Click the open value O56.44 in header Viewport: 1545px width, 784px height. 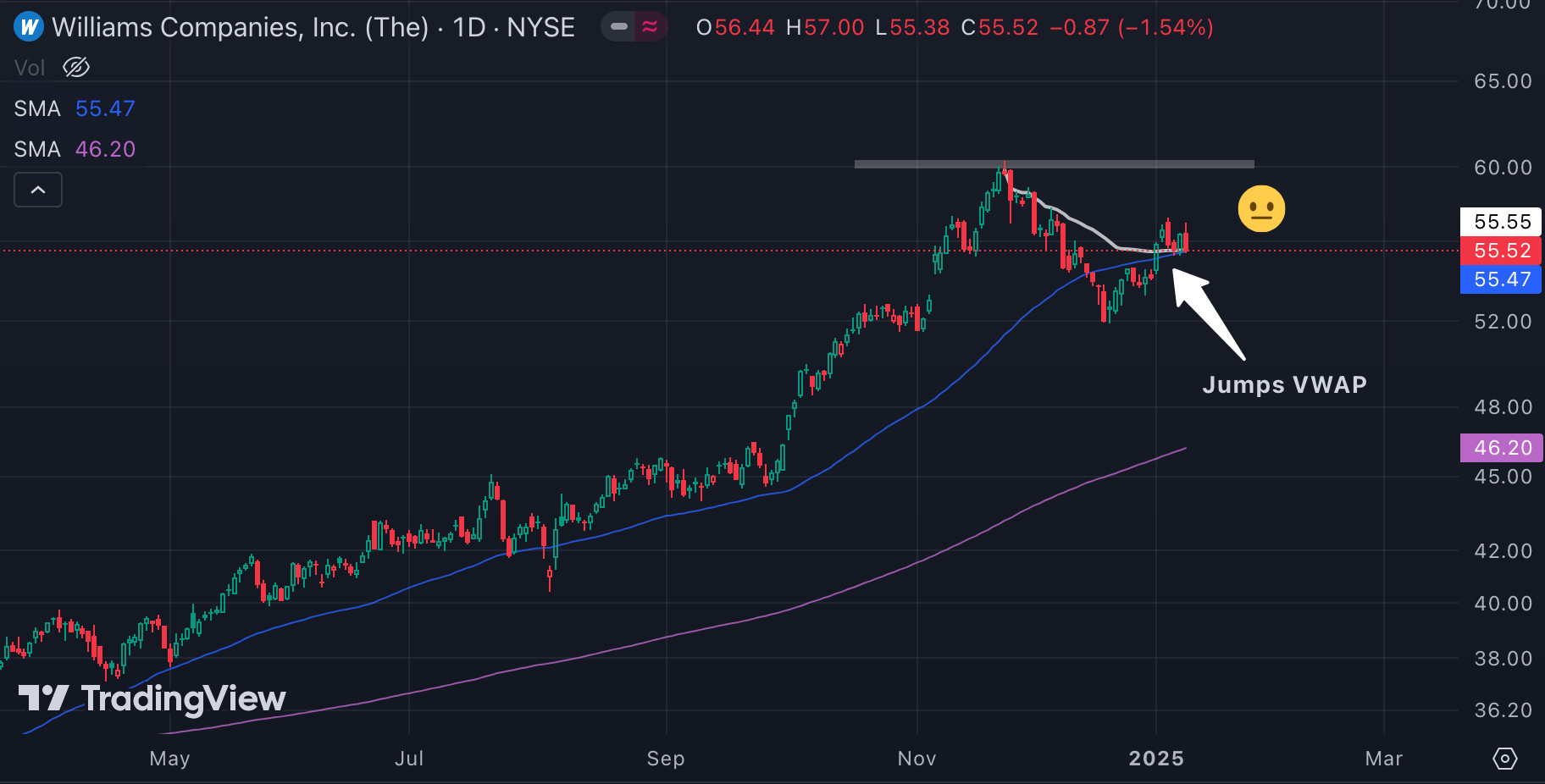point(735,27)
